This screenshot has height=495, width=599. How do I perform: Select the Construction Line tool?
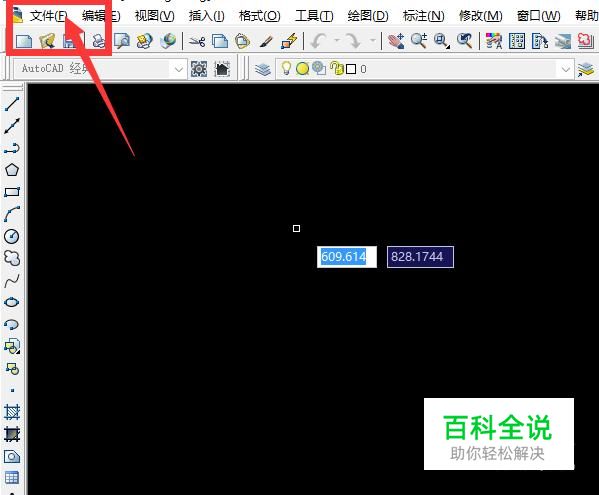[12, 126]
